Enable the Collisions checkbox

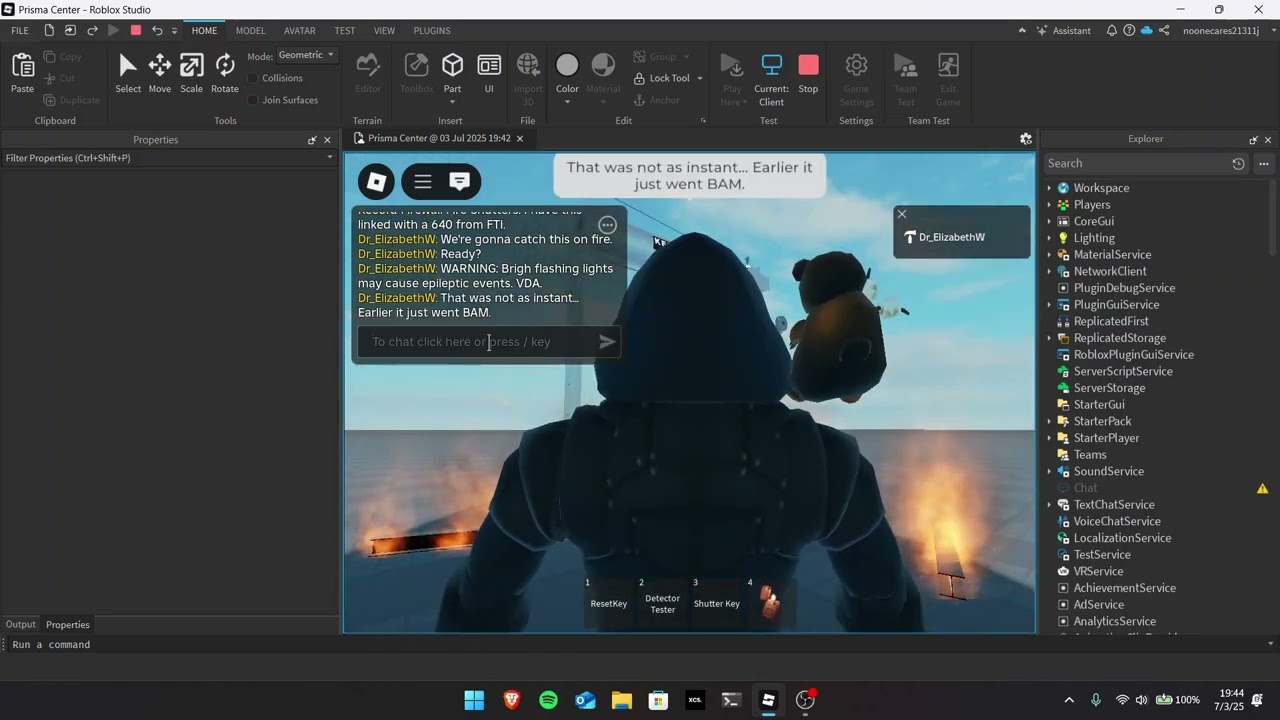pyautogui.click(x=253, y=78)
